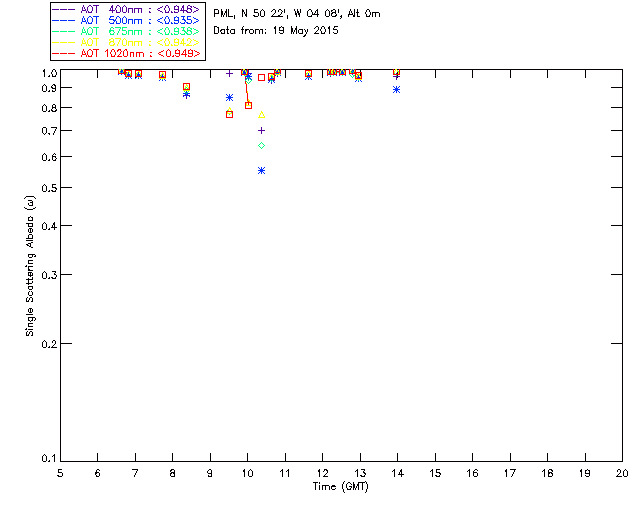The image size is (640, 512).
Task: Select the 'Data from: 19 May 2015' text
Action: point(276,31)
